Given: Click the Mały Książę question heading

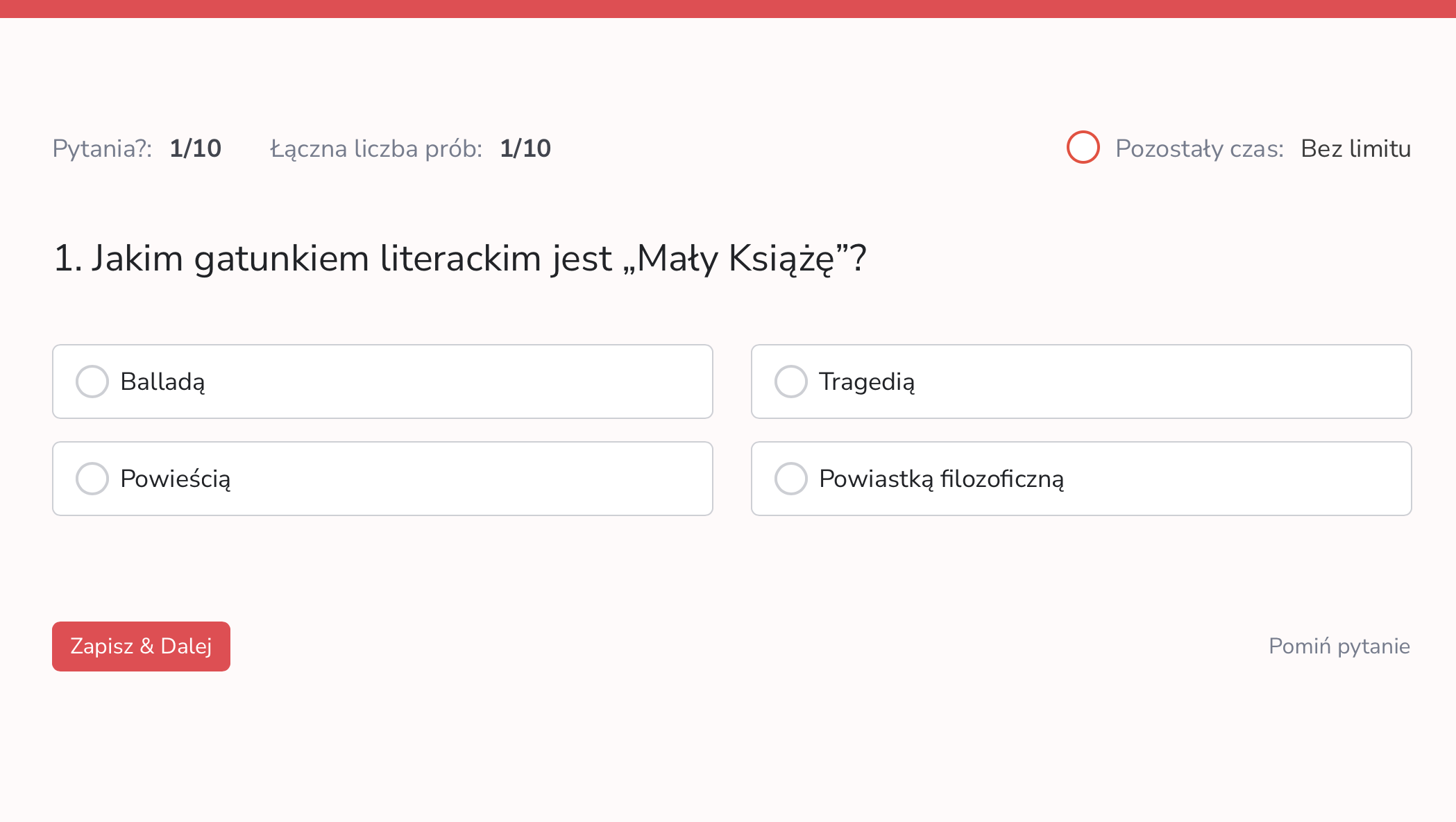Looking at the screenshot, I should click(x=479, y=258).
